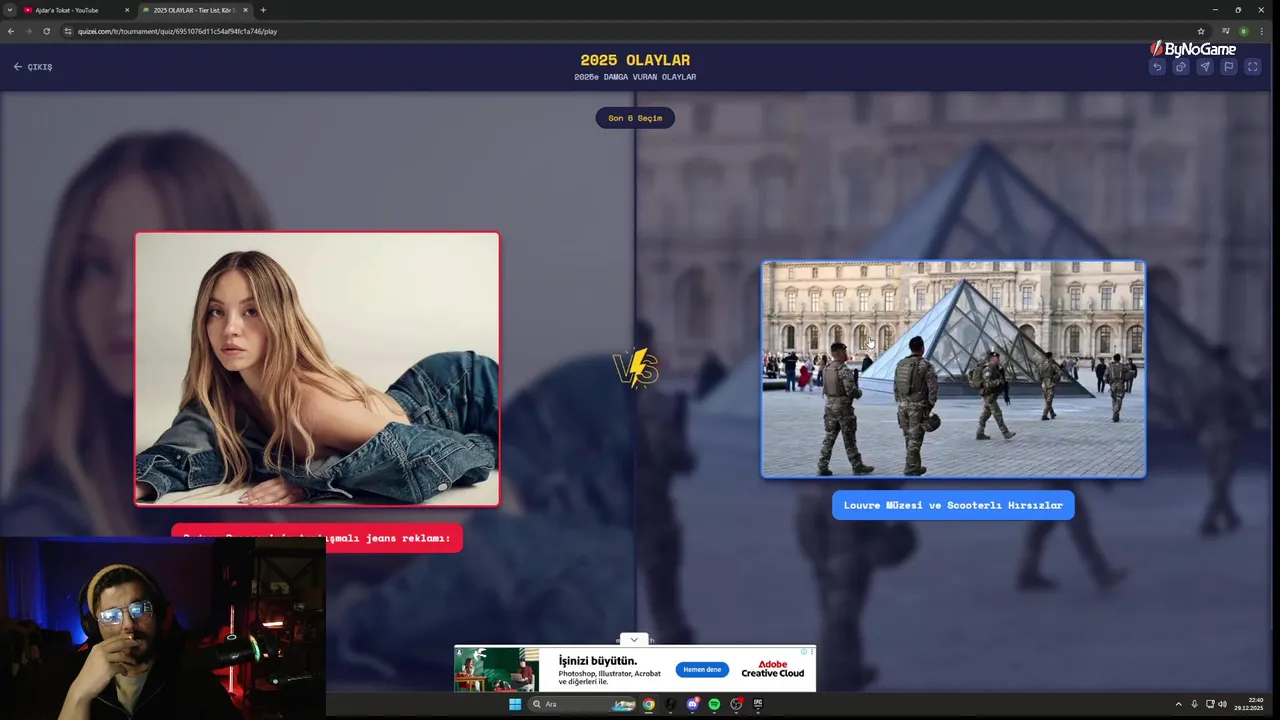1280x720 pixels.
Task: Close the 2025 OLAYLAR tab
Action: tap(245, 10)
